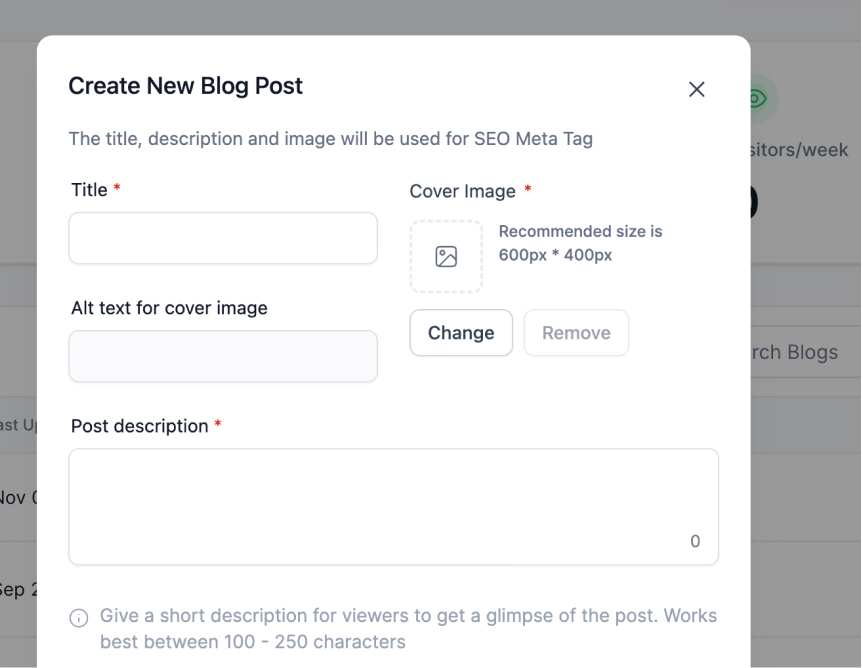Click the cover image placeholder icon
Viewport: 863px width, 668px height.
[x=446, y=256]
